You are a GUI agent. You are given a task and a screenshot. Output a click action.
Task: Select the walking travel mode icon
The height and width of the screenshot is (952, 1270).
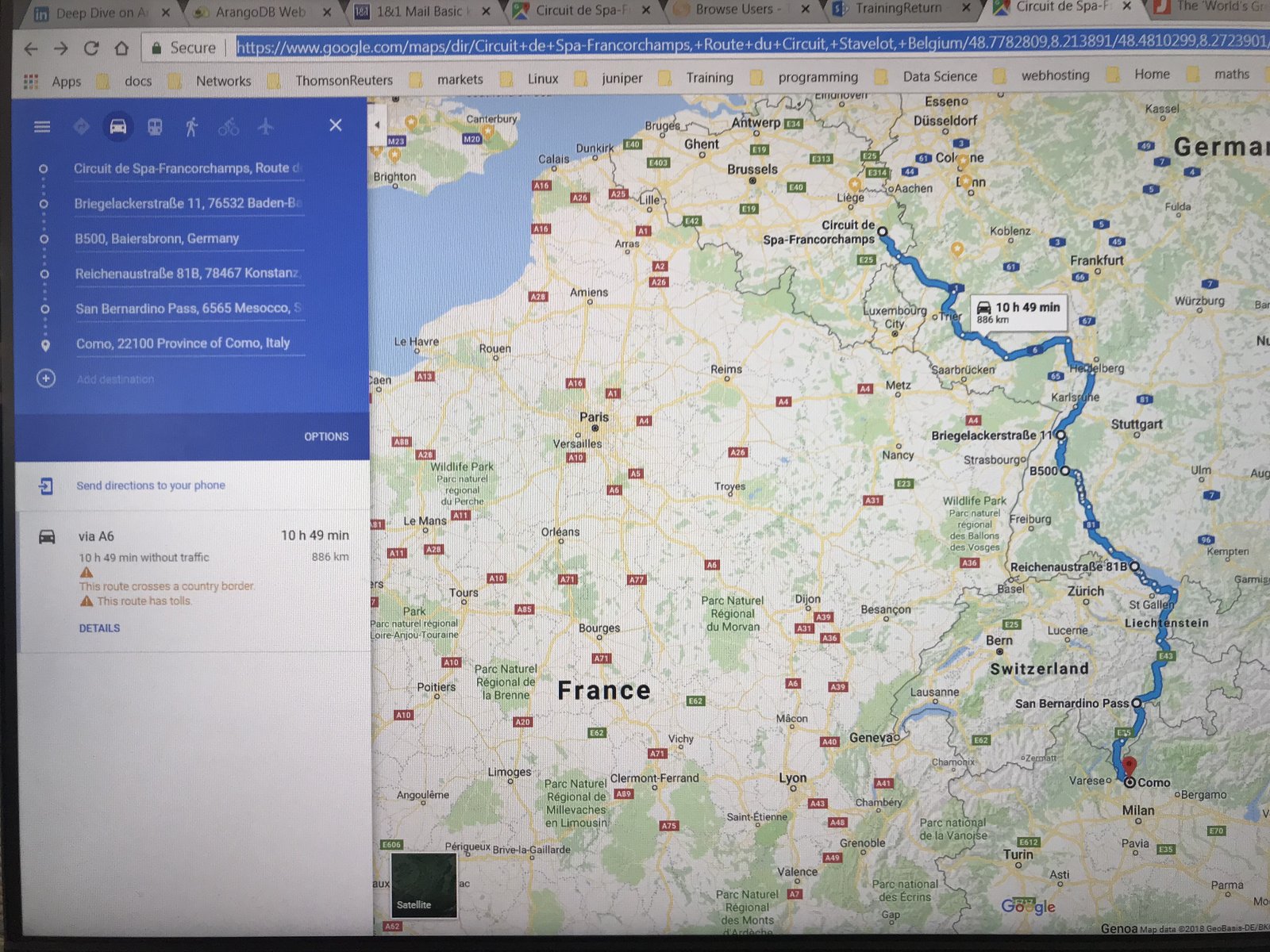tap(191, 127)
